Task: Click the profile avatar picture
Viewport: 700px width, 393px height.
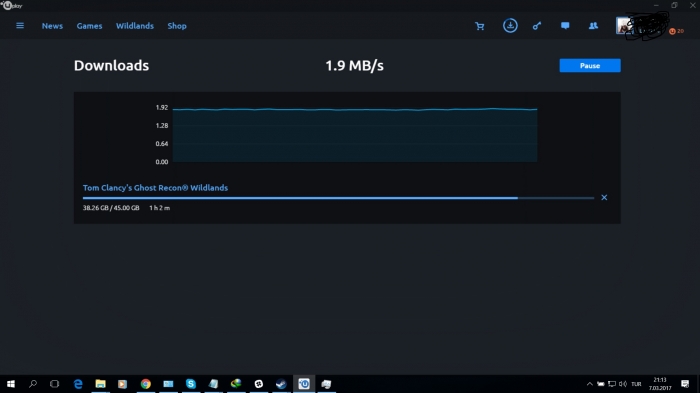Action: point(624,25)
